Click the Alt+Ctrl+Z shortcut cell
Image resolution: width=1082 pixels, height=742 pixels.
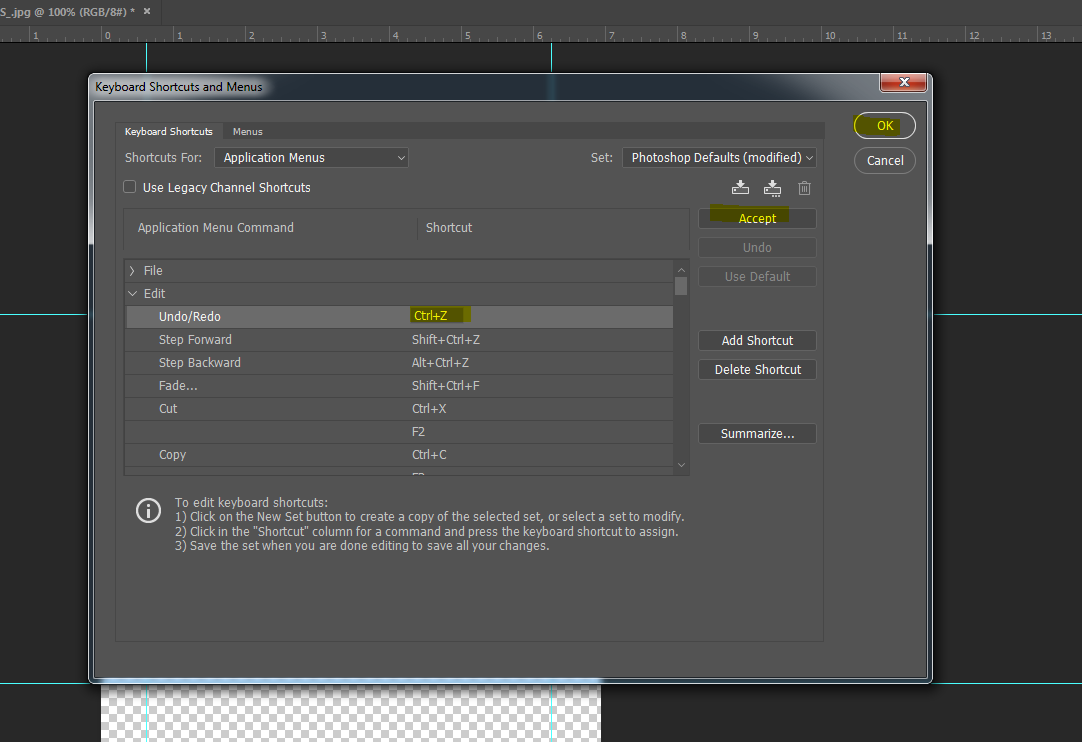440,362
